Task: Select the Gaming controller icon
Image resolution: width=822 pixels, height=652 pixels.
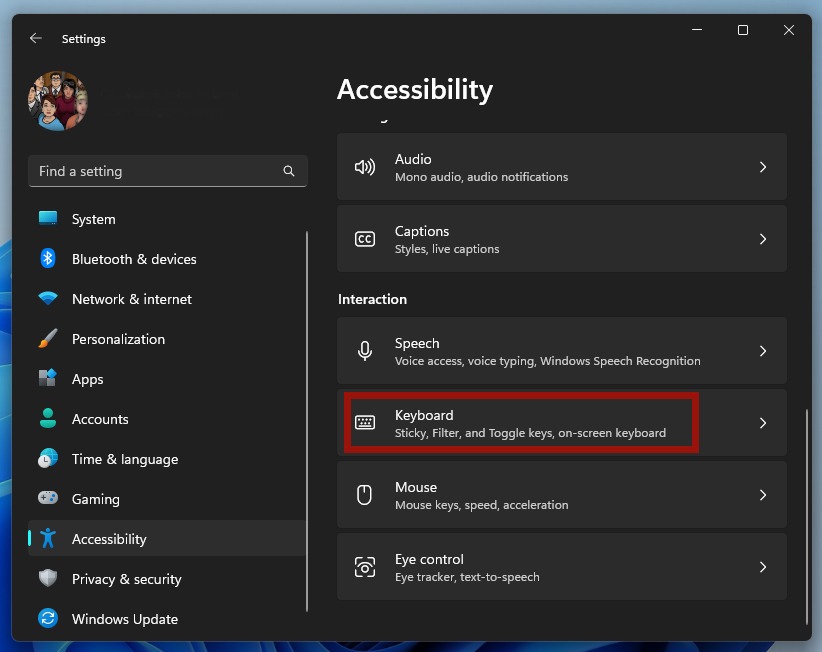Action: coord(54,499)
